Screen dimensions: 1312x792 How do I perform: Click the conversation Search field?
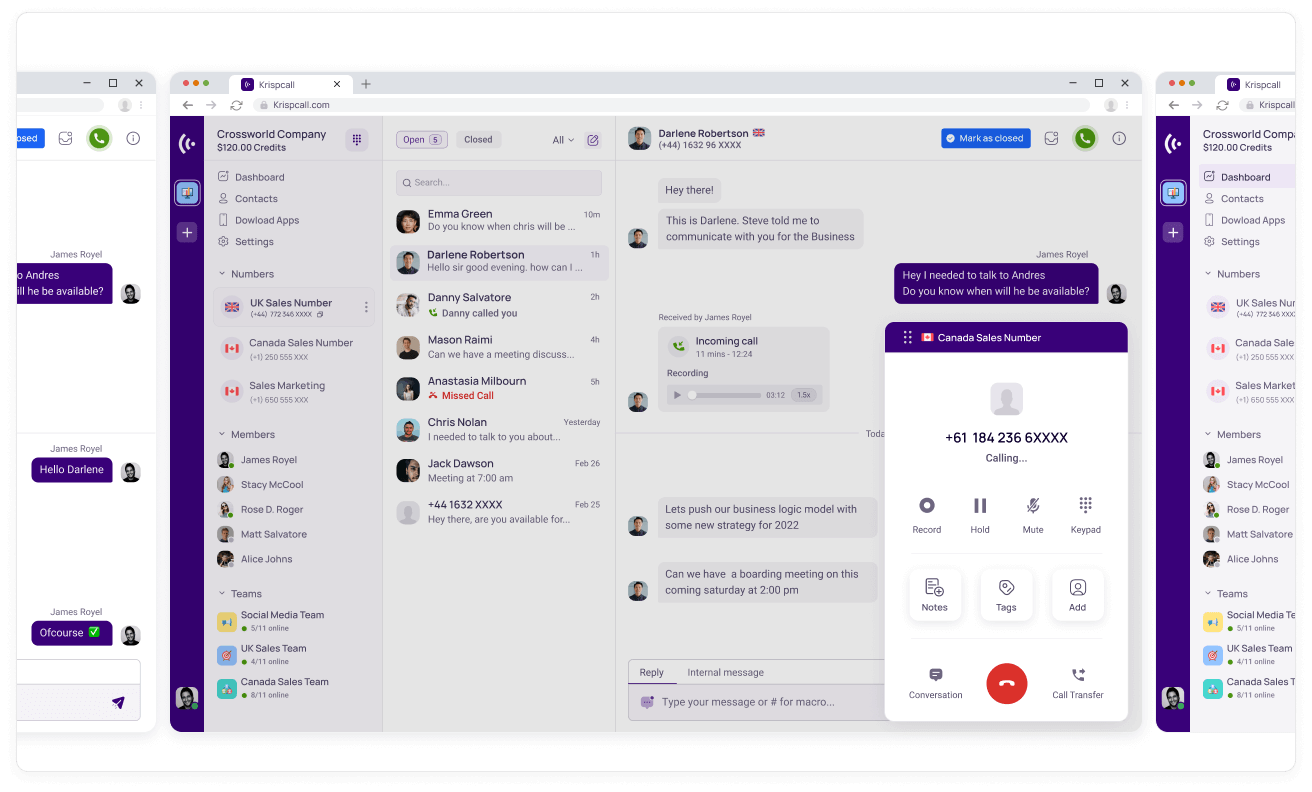tap(499, 183)
